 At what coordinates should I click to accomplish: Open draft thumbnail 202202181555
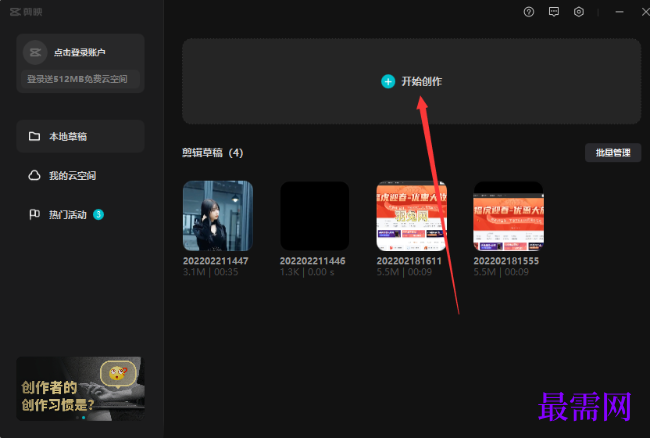pos(509,215)
